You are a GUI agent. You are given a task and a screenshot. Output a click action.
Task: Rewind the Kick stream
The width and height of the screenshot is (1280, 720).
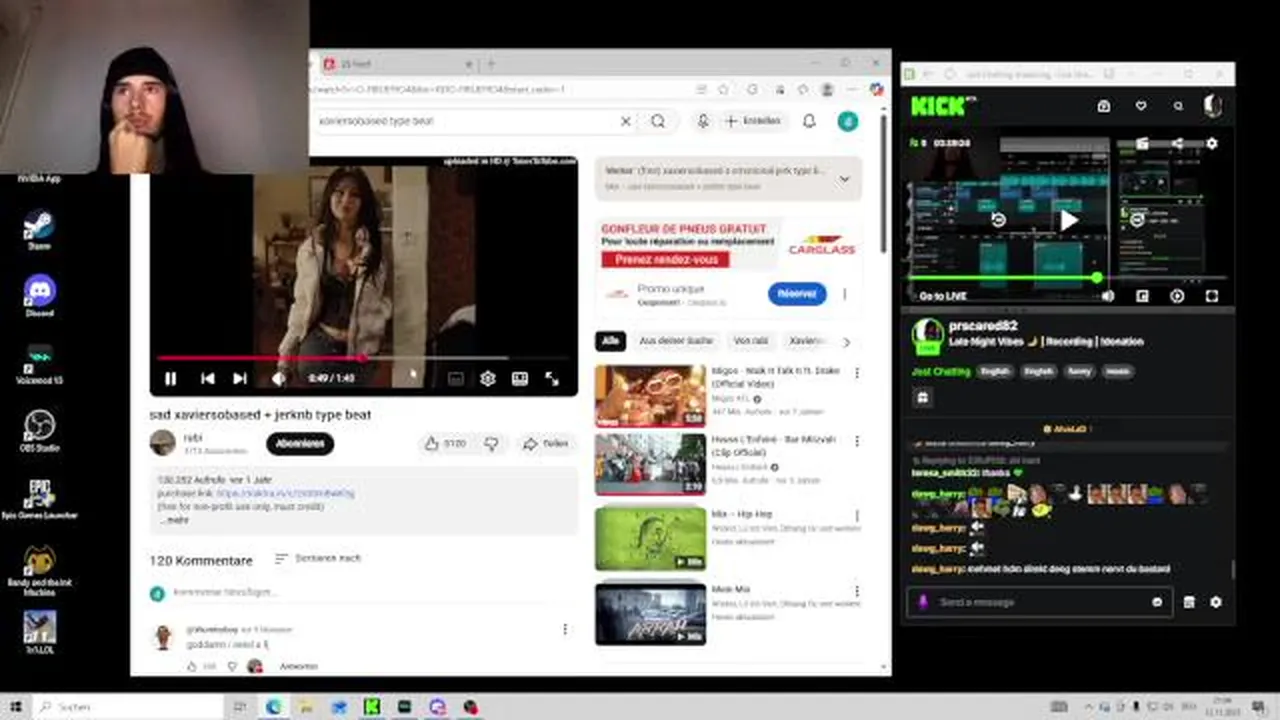pyautogui.click(x=997, y=220)
